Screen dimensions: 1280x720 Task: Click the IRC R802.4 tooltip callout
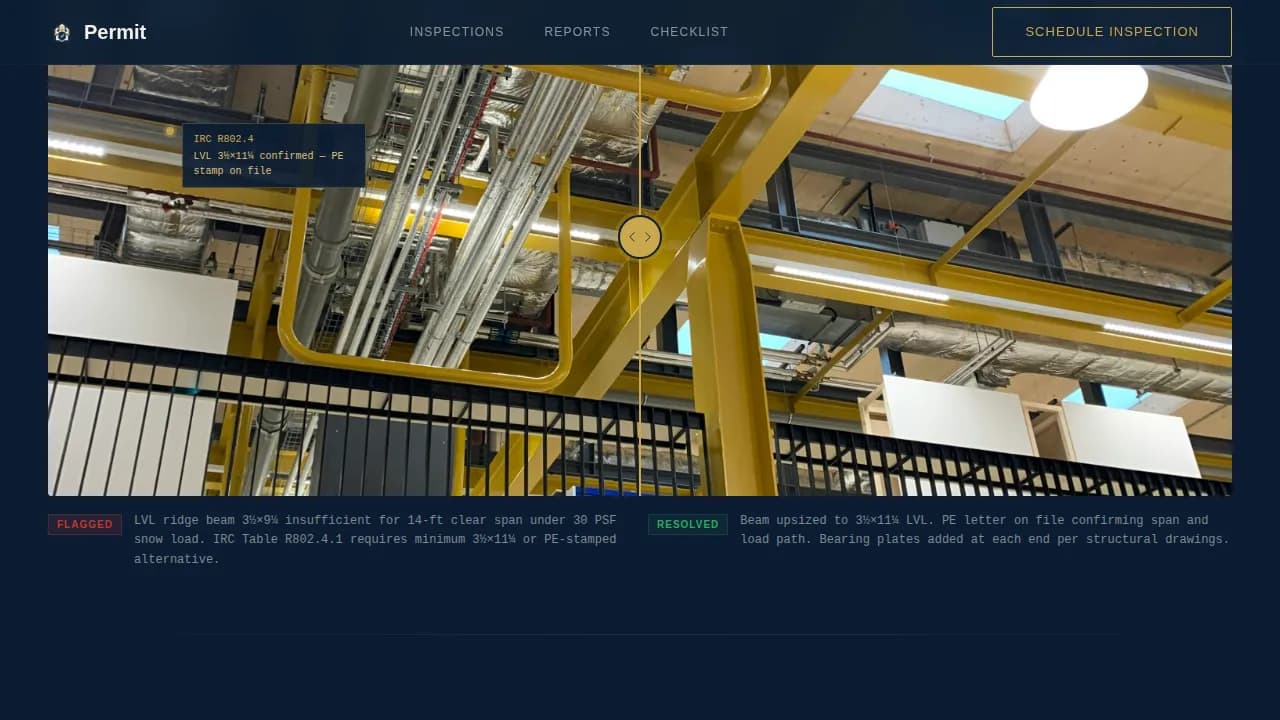(272, 155)
